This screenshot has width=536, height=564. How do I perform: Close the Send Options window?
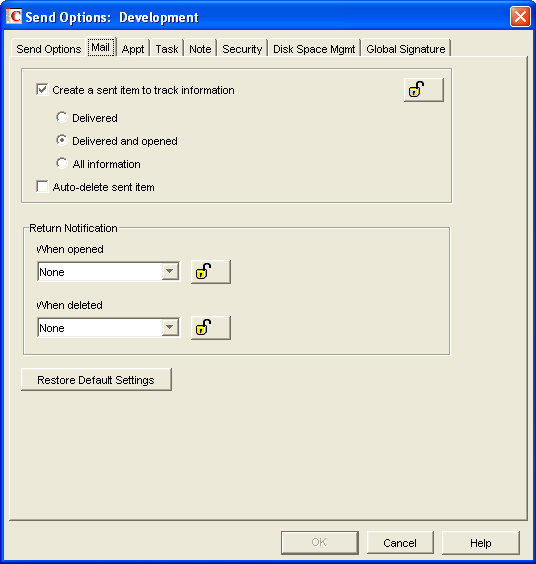[x=520, y=17]
